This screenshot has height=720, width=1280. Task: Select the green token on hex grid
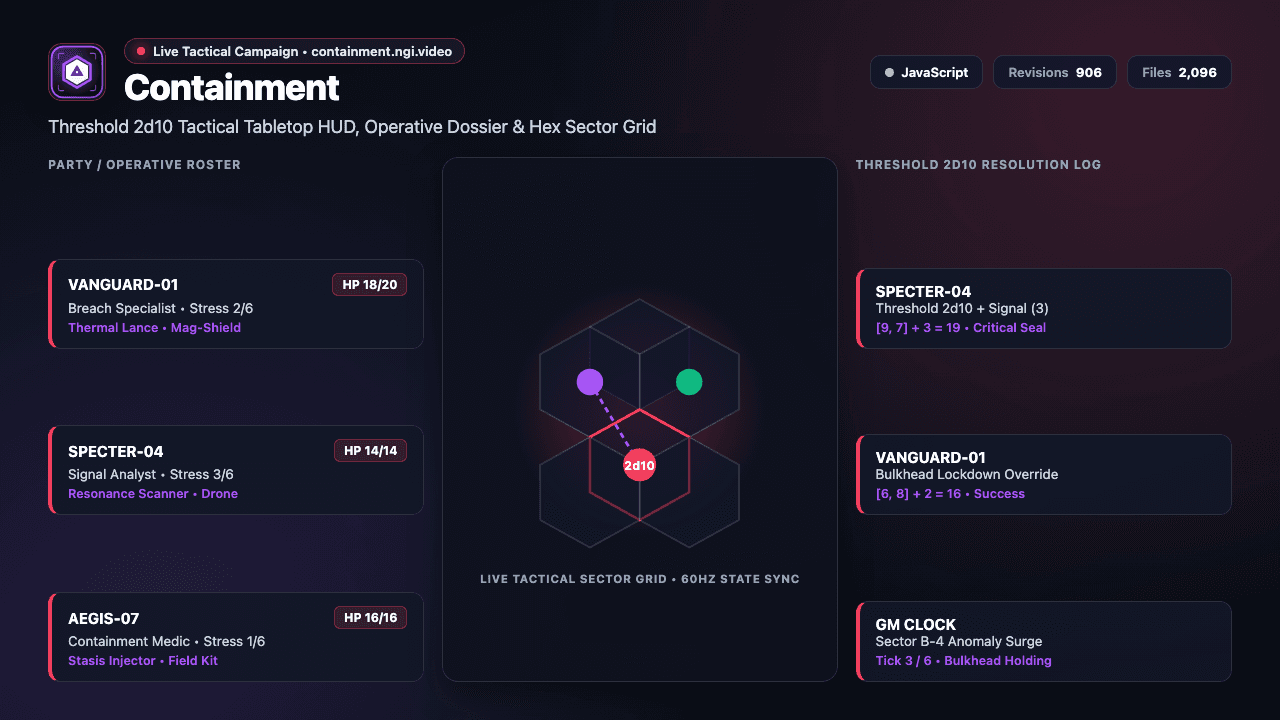click(689, 382)
